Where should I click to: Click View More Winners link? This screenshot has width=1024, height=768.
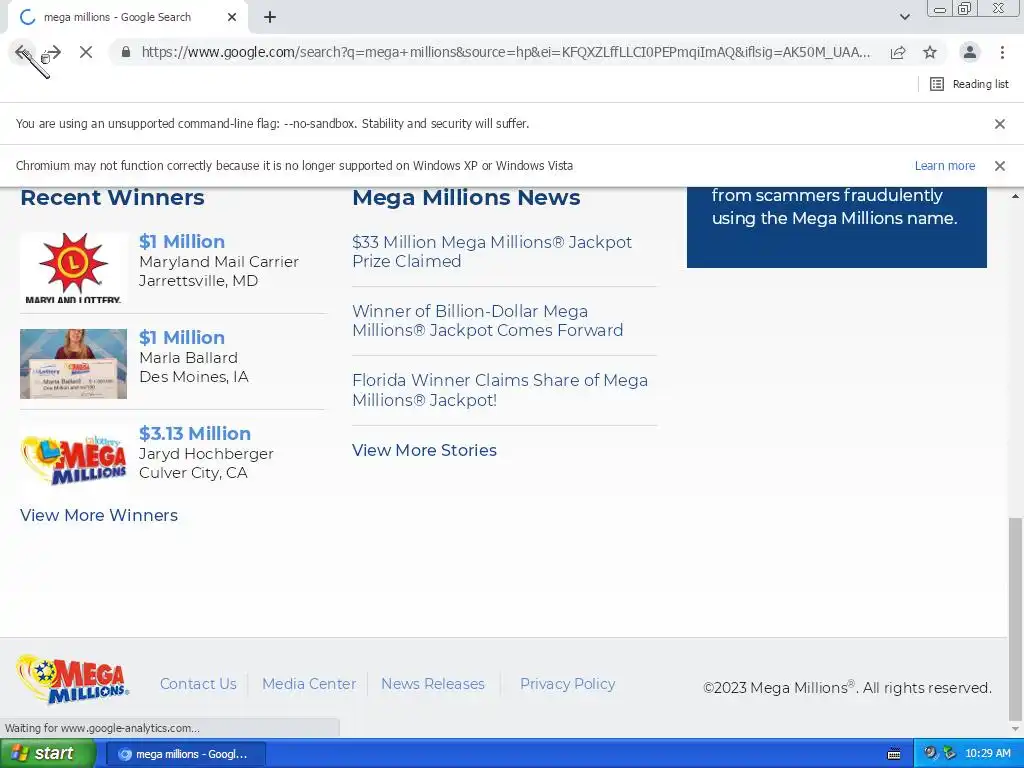coord(99,515)
